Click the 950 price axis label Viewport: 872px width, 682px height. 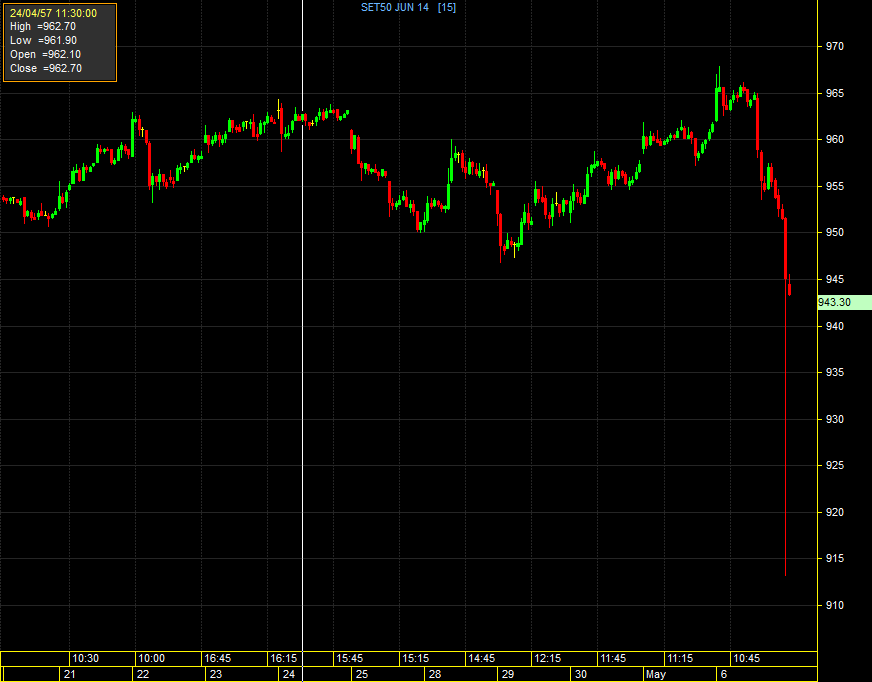834,232
